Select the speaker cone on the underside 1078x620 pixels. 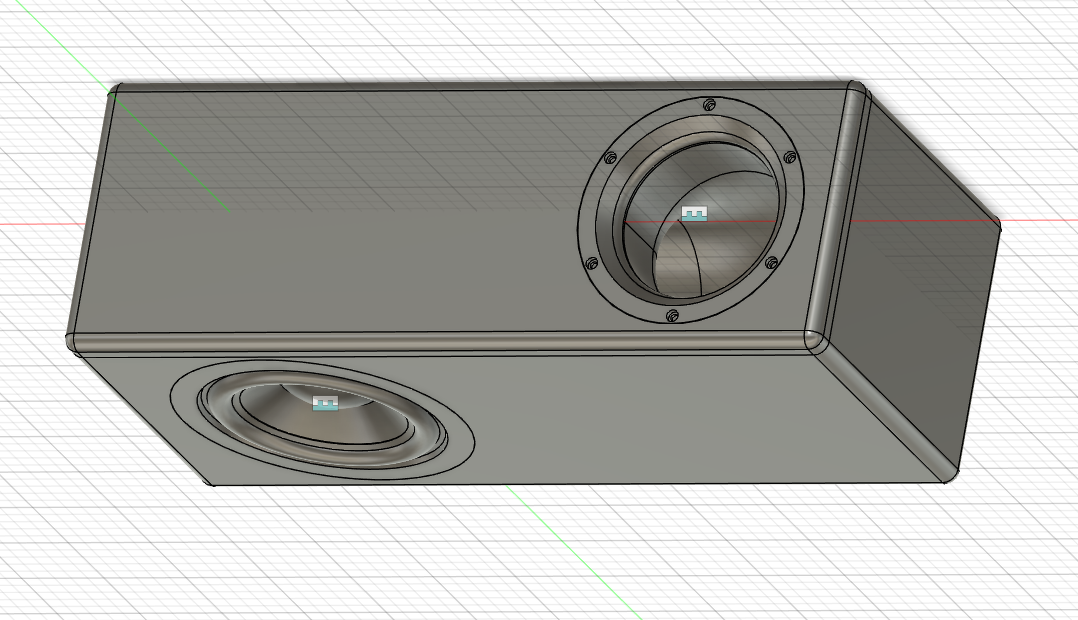[322, 422]
